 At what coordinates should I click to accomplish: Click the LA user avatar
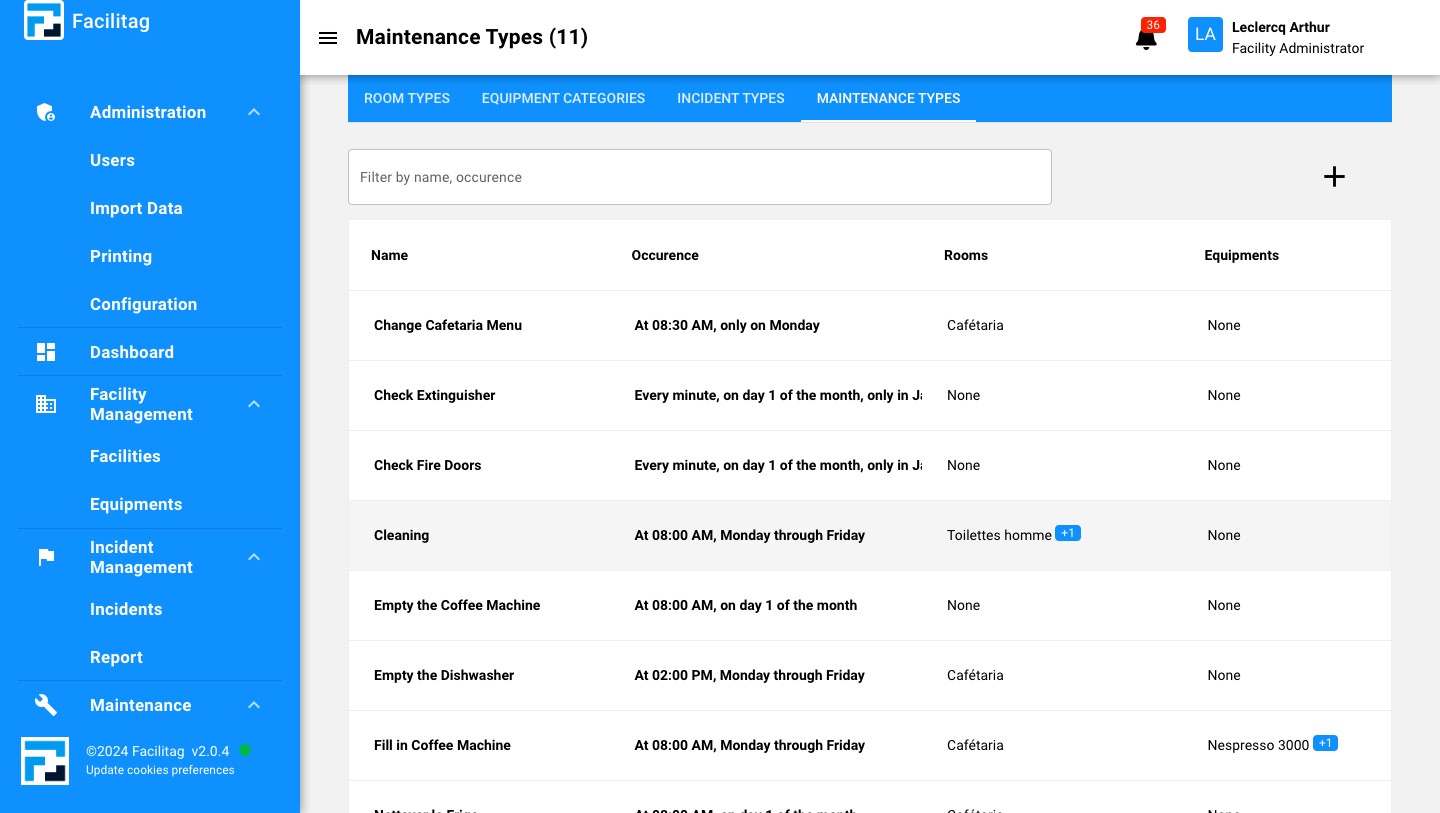point(1205,35)
